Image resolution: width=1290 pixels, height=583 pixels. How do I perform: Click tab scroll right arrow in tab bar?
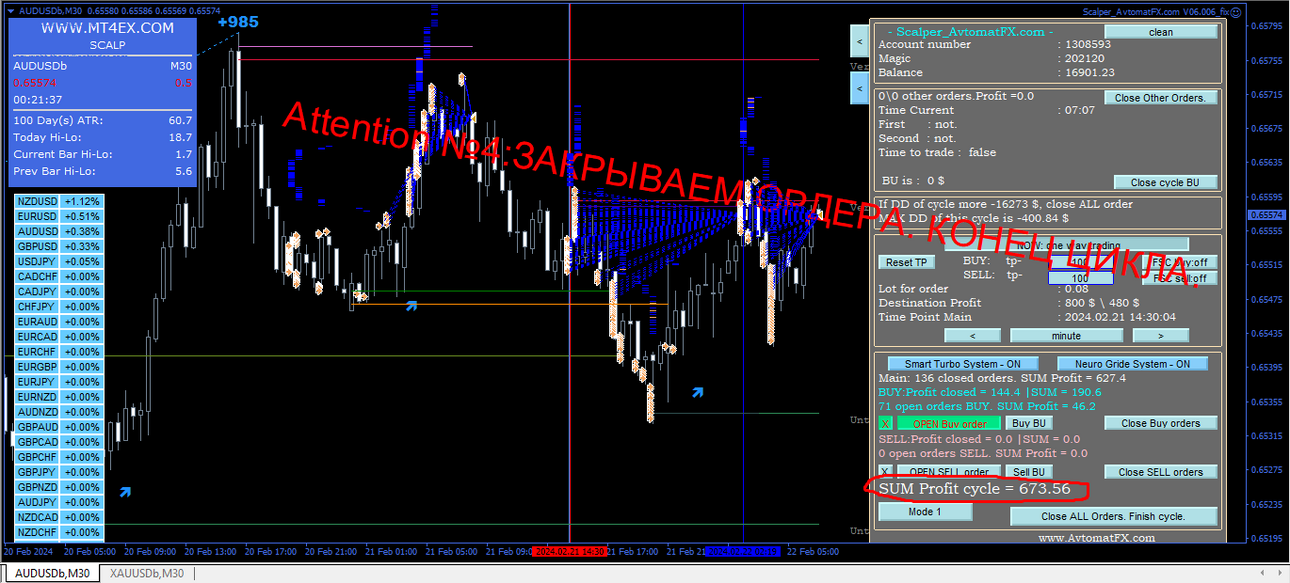click(x=1278, y=573)
